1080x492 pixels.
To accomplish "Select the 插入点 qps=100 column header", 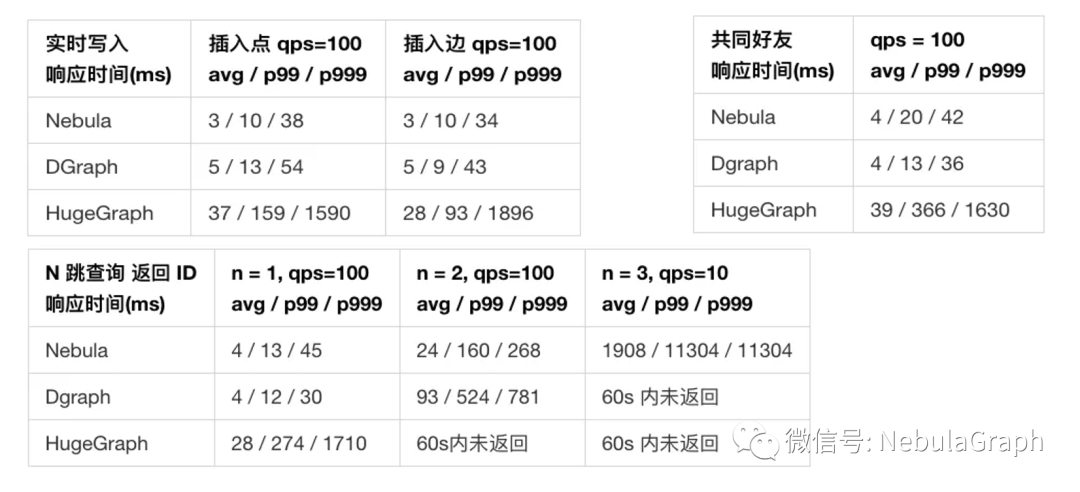I will pyautogui.click(x=288, y=59).
